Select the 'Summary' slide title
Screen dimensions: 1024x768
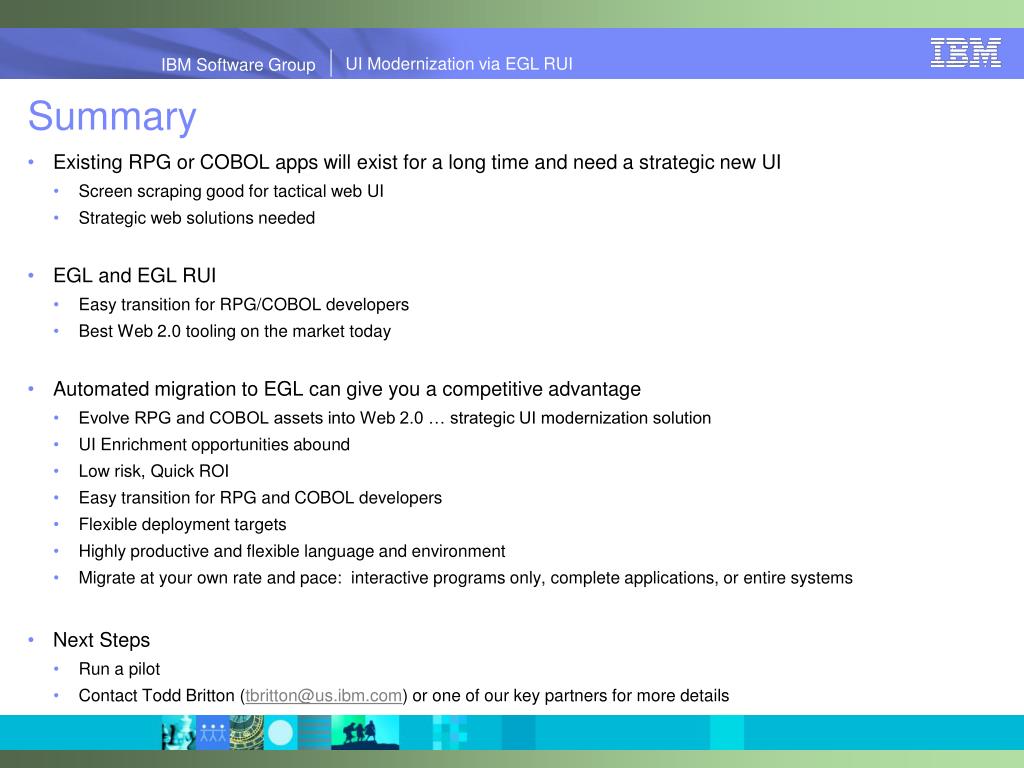point(112,116)
